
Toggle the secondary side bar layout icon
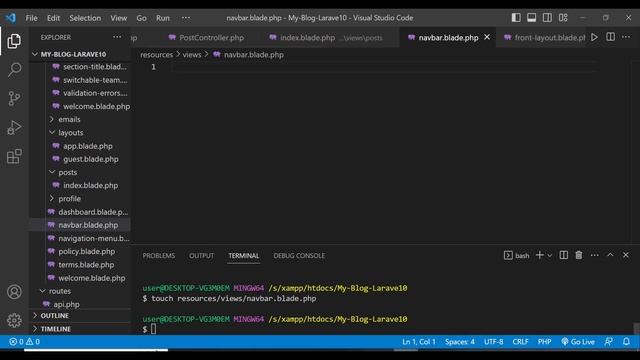point(547,18)
